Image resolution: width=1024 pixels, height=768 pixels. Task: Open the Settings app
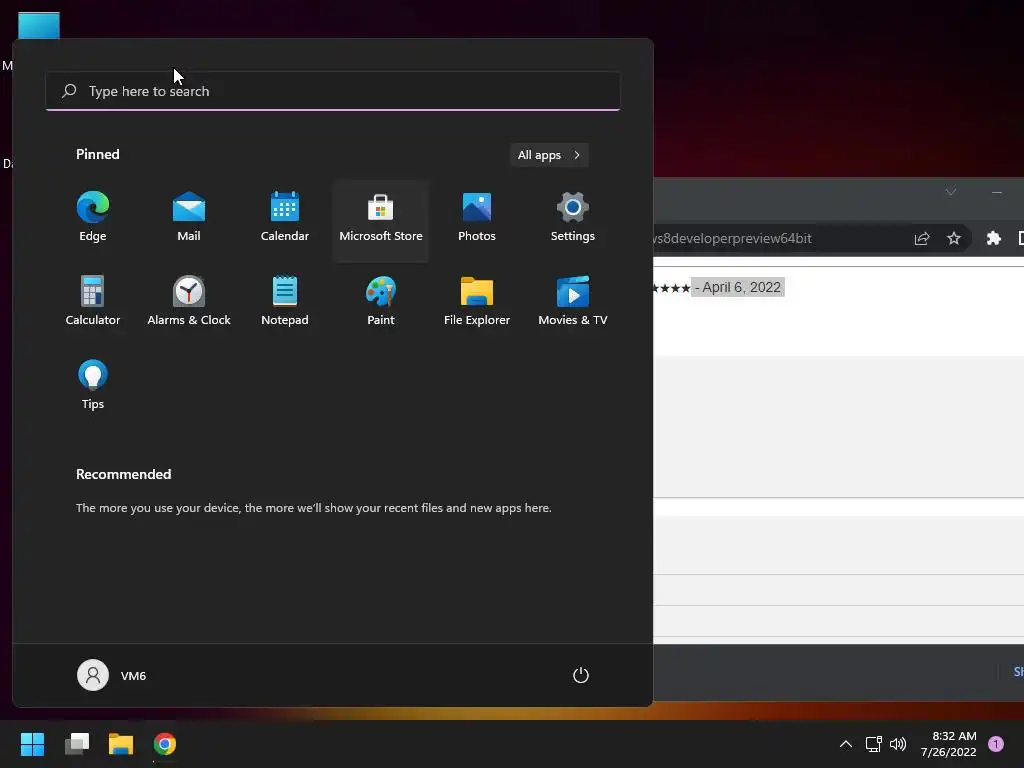(573, 218)
